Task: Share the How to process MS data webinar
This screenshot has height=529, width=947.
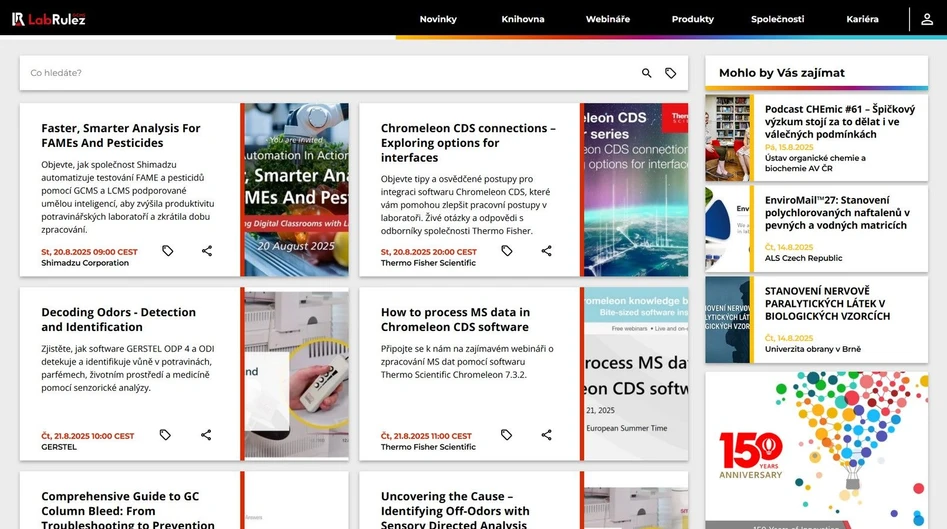Action: pyautogui.click(x=546, y=435)
